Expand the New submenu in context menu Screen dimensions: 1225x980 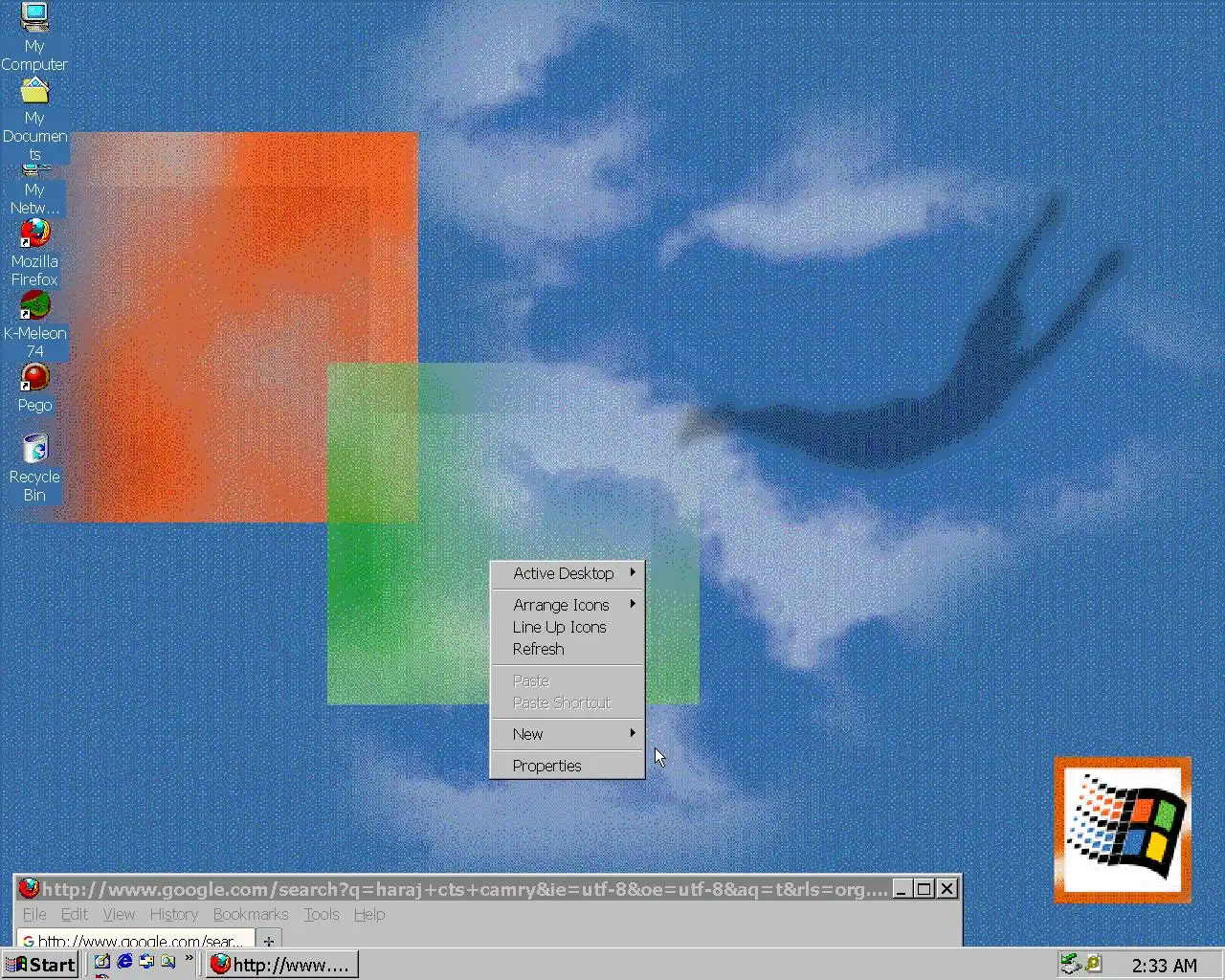[568, 734]
